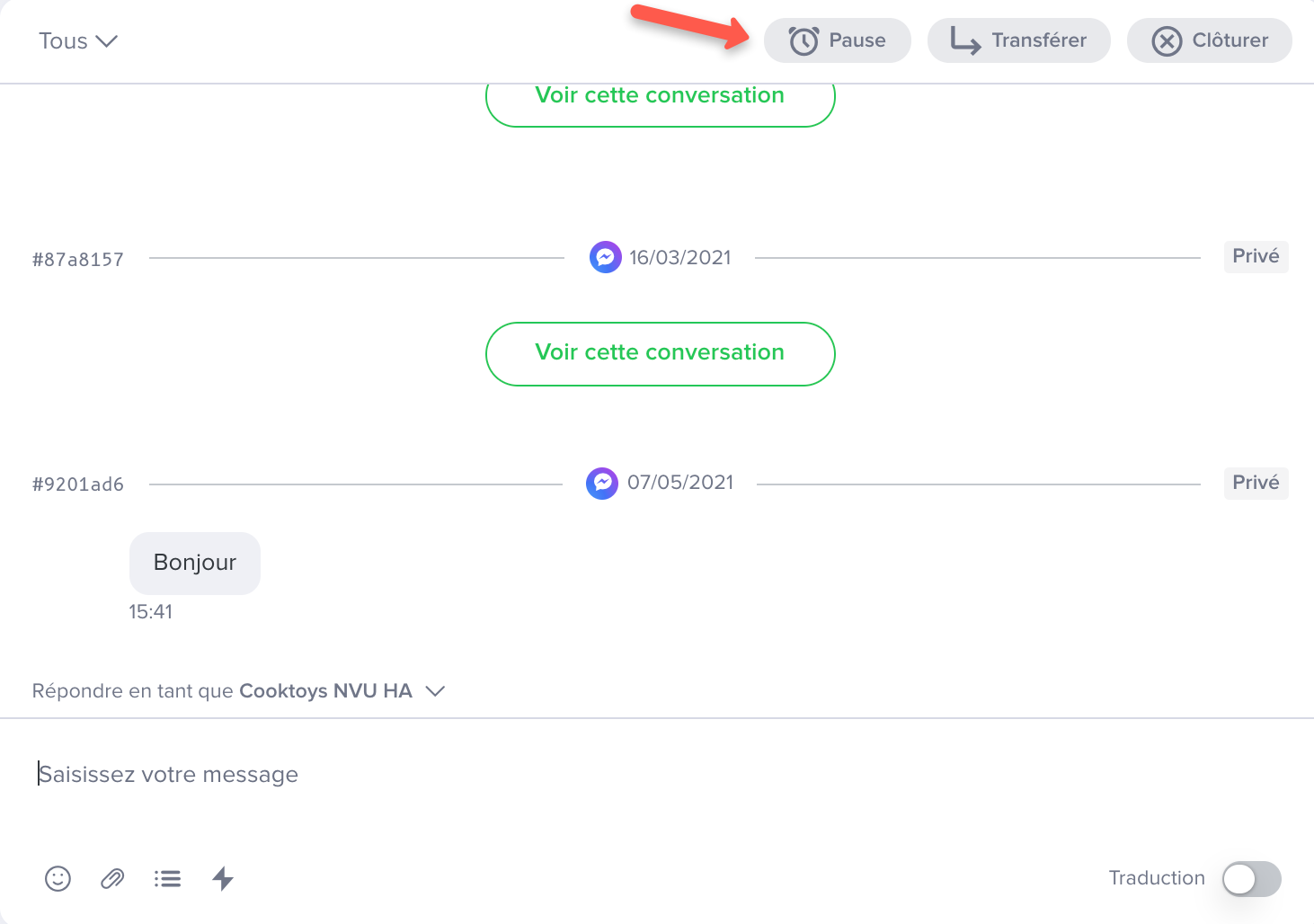Open the emoji picker icon
The height and width of the screenshot is (924, 1314).
pyautogui.click(x=58, y=878)
